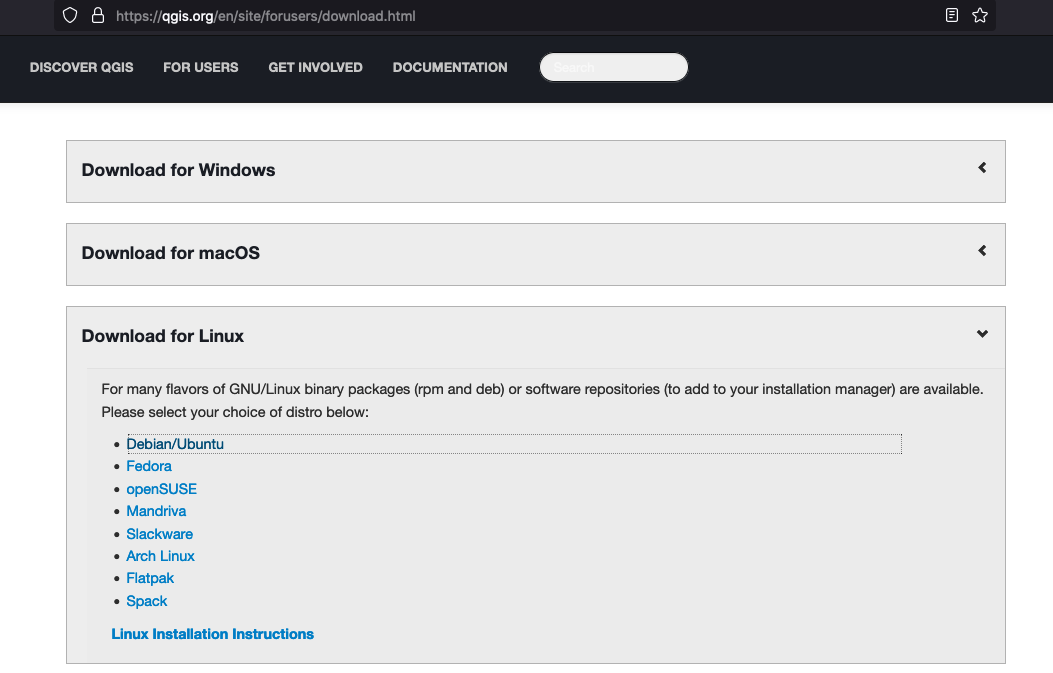This screenshot has width=1053, height=673.
Task: Open the Fedora download link
Action: pyautogui.click(x=149, y=466)
